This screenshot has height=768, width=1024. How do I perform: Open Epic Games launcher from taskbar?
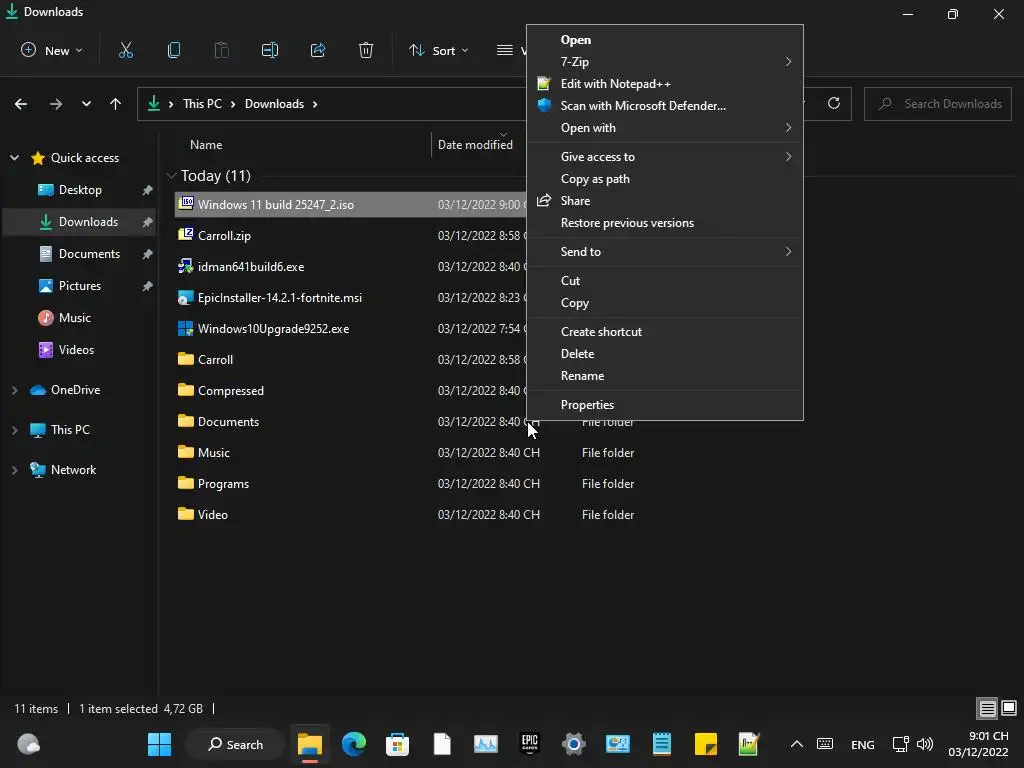pos(530,744)
